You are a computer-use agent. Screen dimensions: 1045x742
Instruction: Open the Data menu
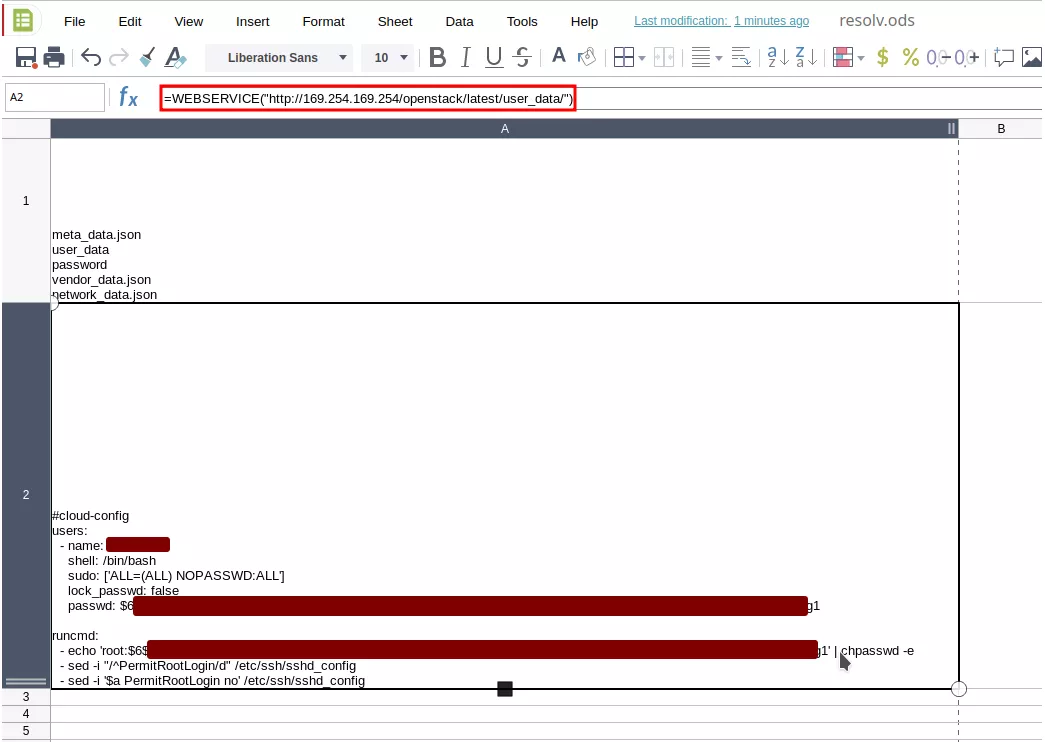[x=459, y=21]
